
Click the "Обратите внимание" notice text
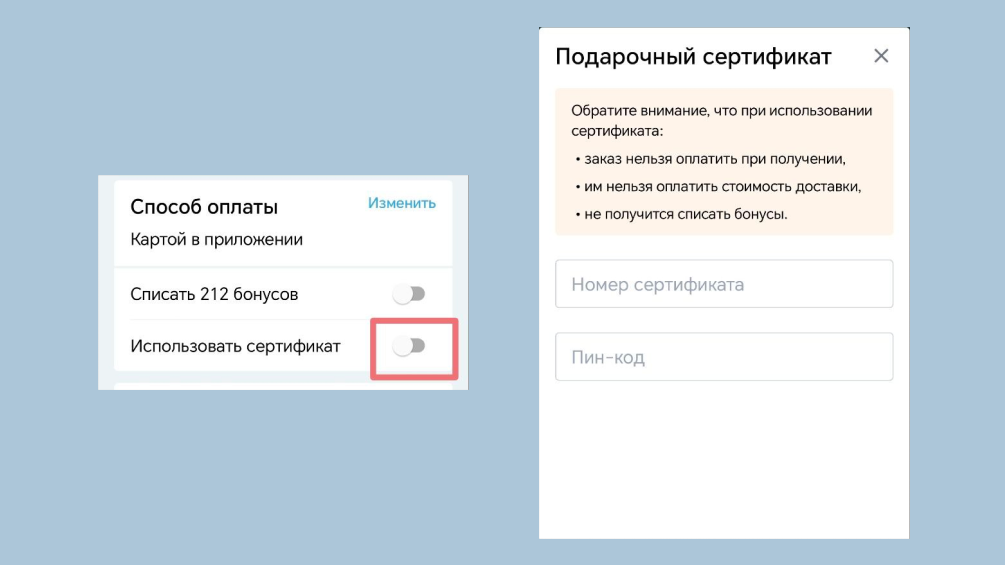pyautogui.click(x=721, y=111)
